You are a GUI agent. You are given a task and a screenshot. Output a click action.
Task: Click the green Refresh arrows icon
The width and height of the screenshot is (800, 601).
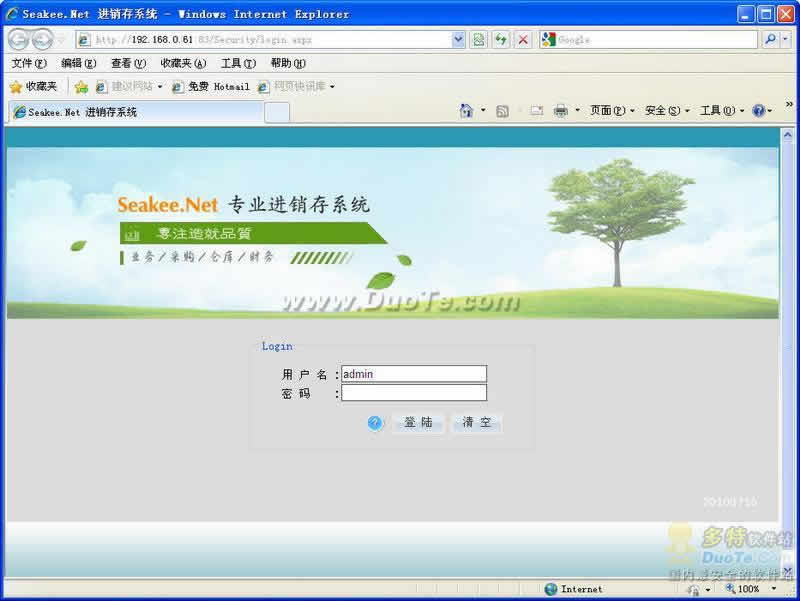pos(501,40)
